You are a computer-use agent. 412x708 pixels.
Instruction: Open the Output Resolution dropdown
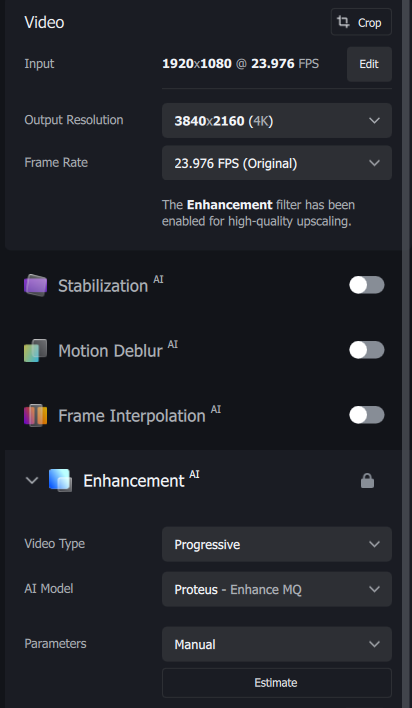pos(276,121)
